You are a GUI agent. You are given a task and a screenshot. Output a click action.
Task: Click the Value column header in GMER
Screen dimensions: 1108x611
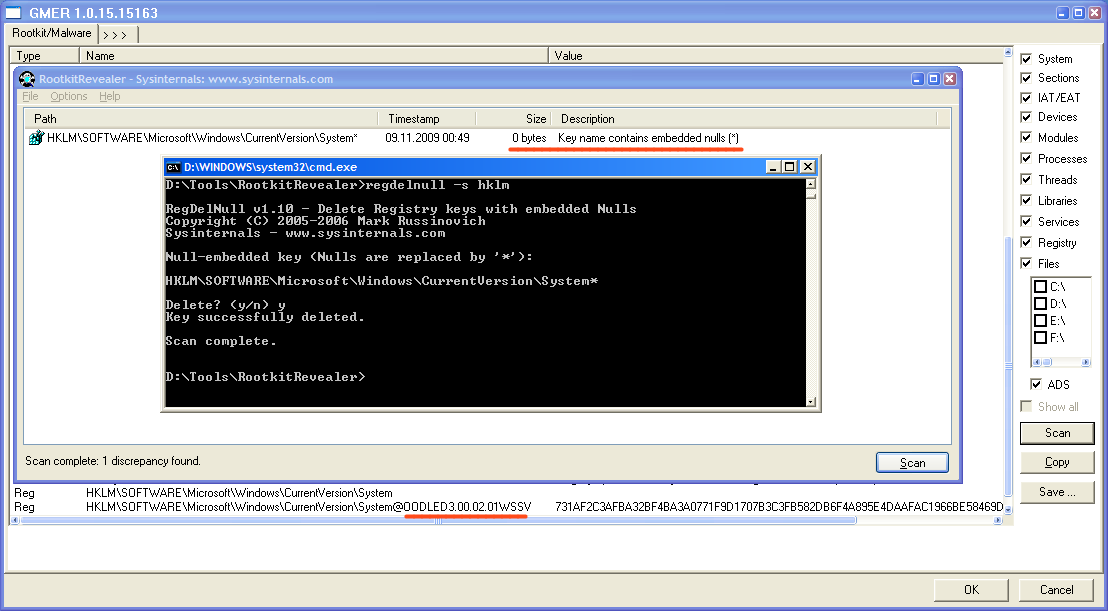pyautogui.click(x=775, y=56)
